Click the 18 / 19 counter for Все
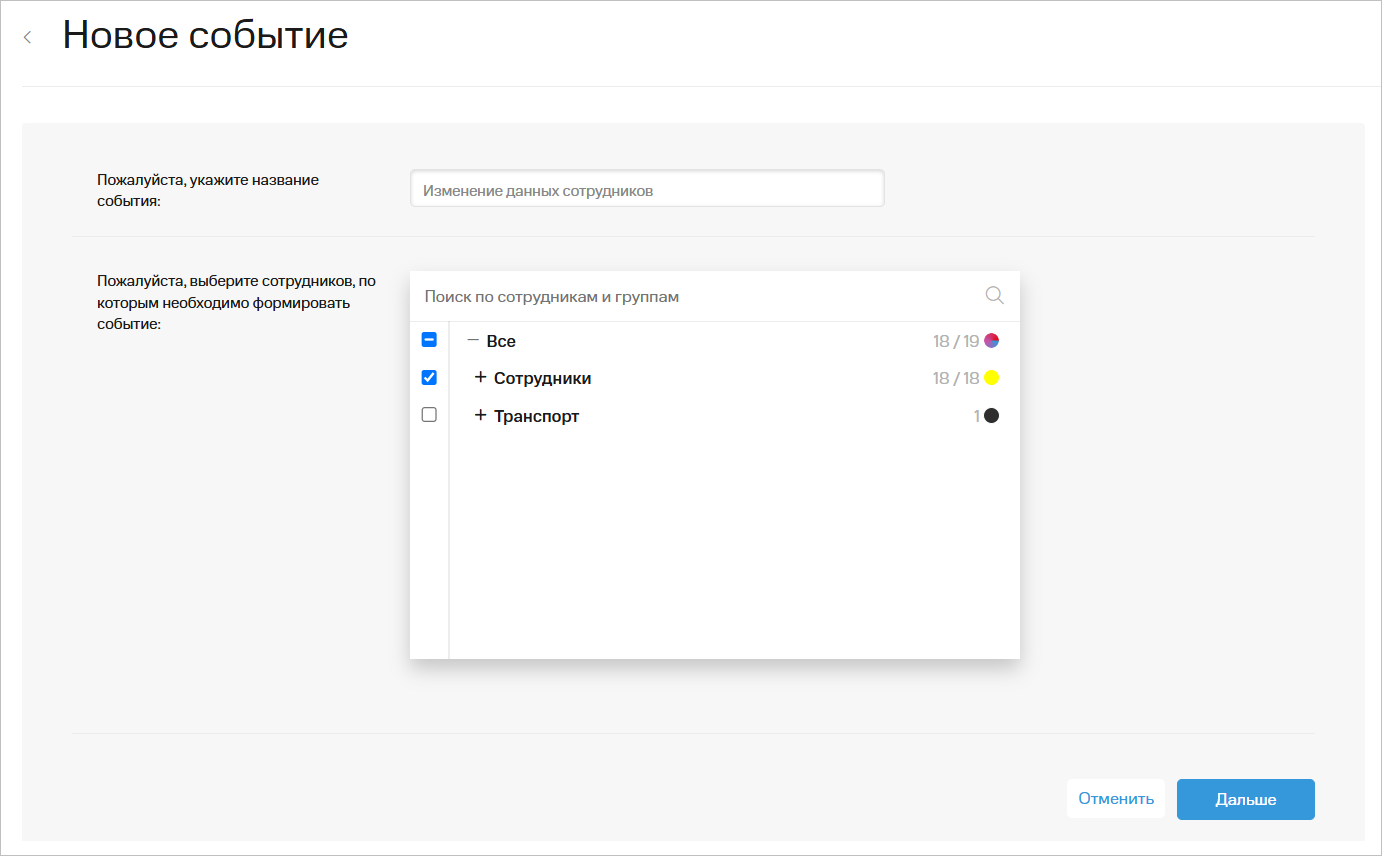 tap(956, 341)
